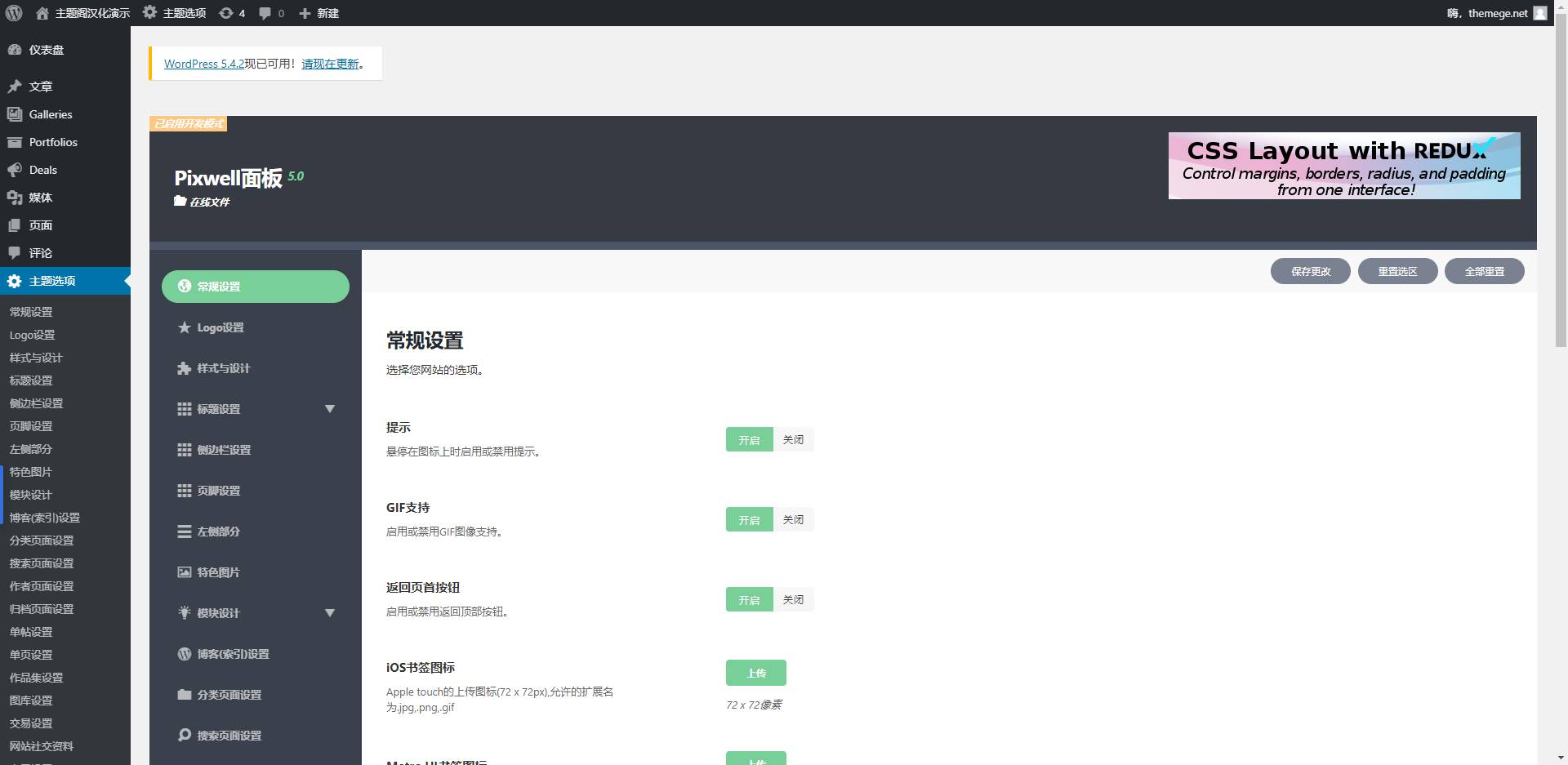
Task: Click the Deals icon in admin sidebar
Action: pyautogui.click(x=15, y=170)
